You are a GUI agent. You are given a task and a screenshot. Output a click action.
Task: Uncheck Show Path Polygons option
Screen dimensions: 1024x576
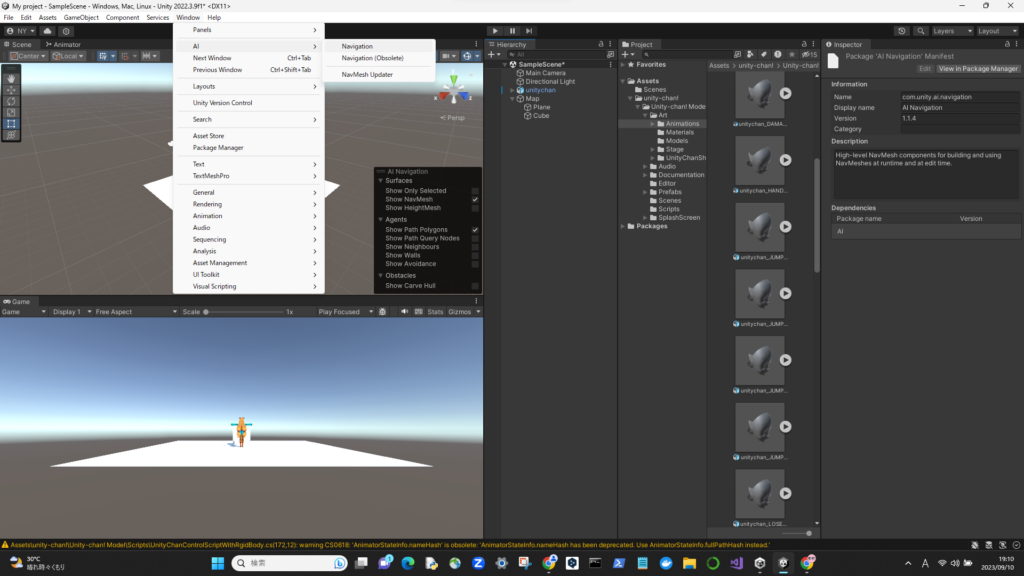(x=475, y=230)
